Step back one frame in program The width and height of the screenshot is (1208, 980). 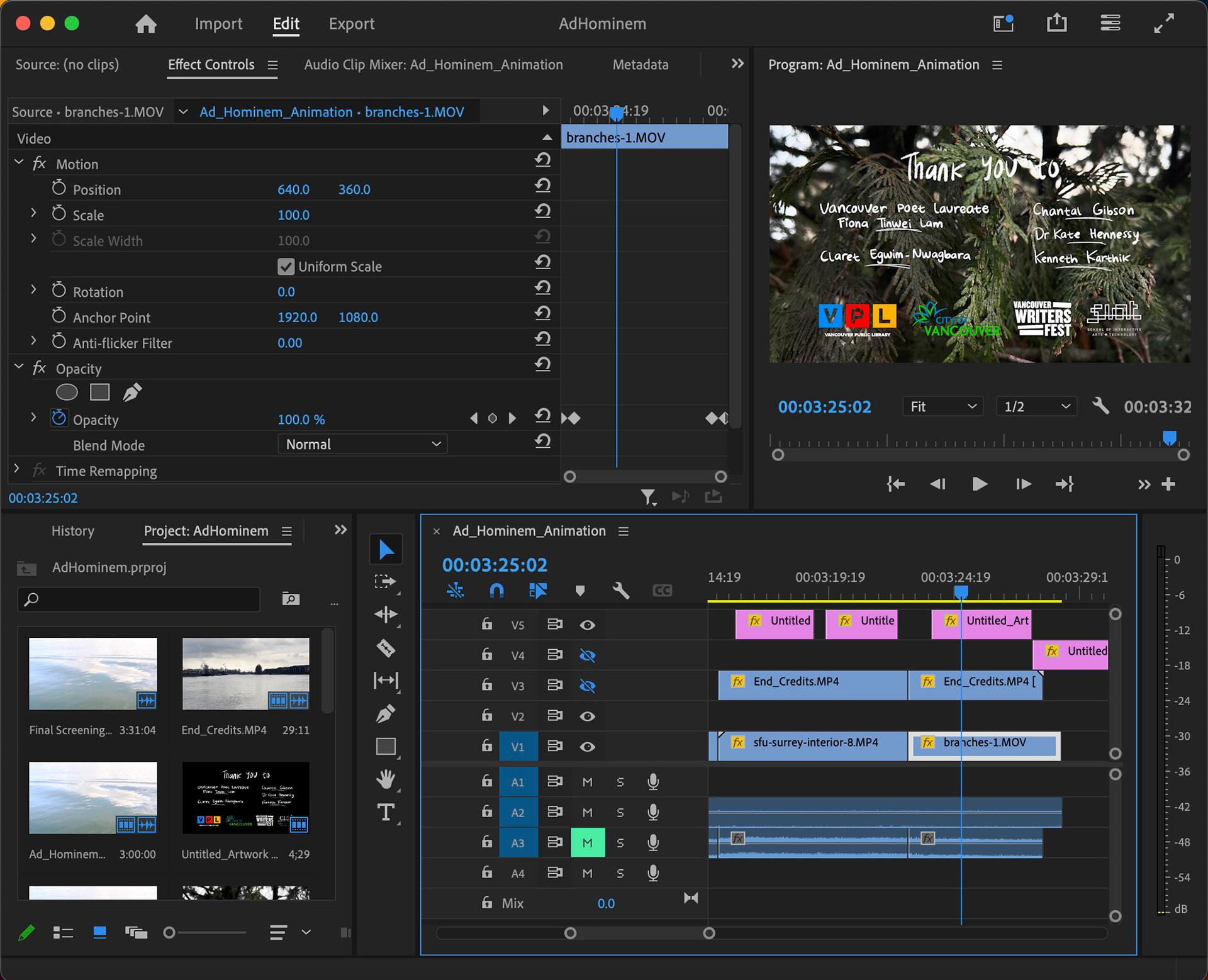coord(937,484)
